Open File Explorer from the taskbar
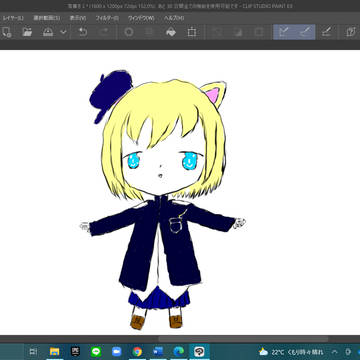Image resolution: width=360 pixels, height=360 pixels. pos(54,352)
